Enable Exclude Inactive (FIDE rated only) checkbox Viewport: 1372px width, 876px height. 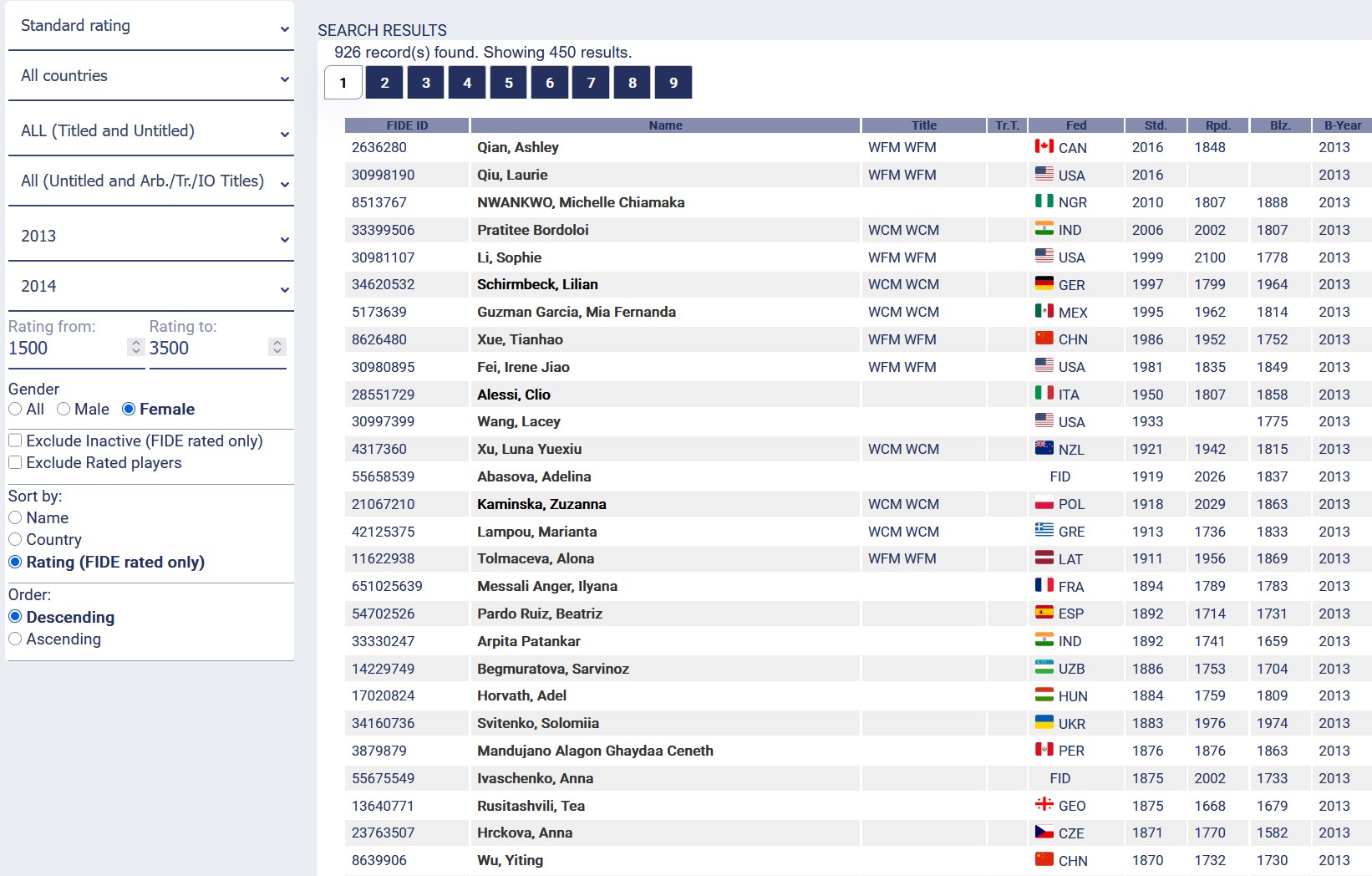15,441
